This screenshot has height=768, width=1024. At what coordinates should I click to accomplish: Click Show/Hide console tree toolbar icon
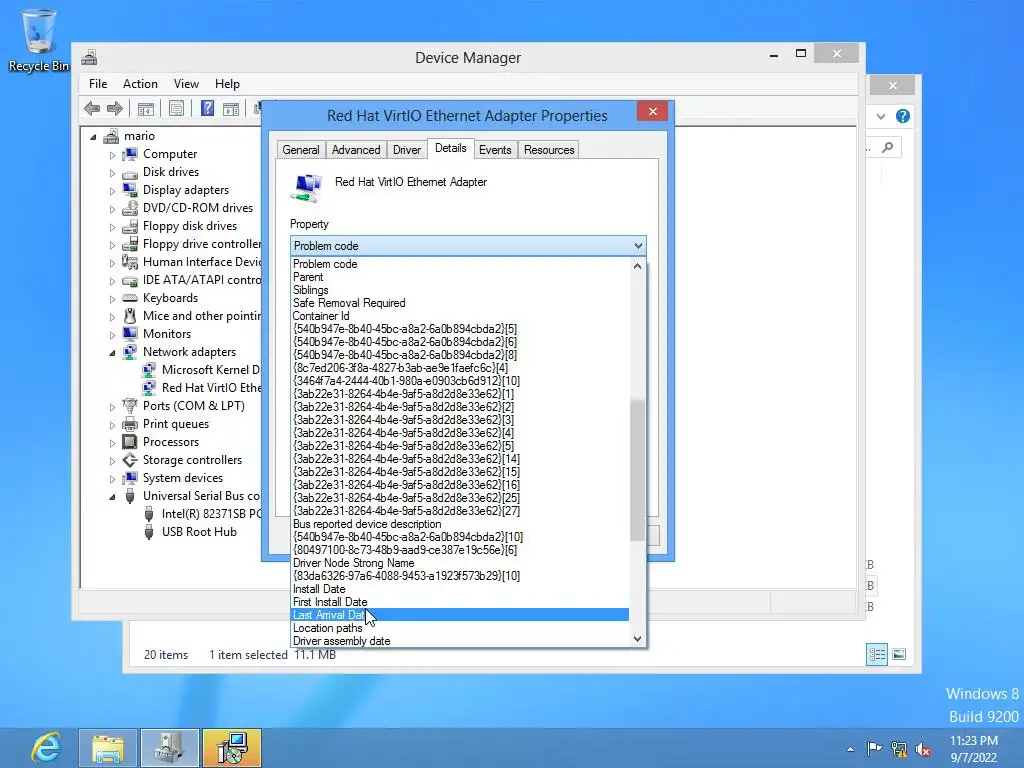point(146,108)
